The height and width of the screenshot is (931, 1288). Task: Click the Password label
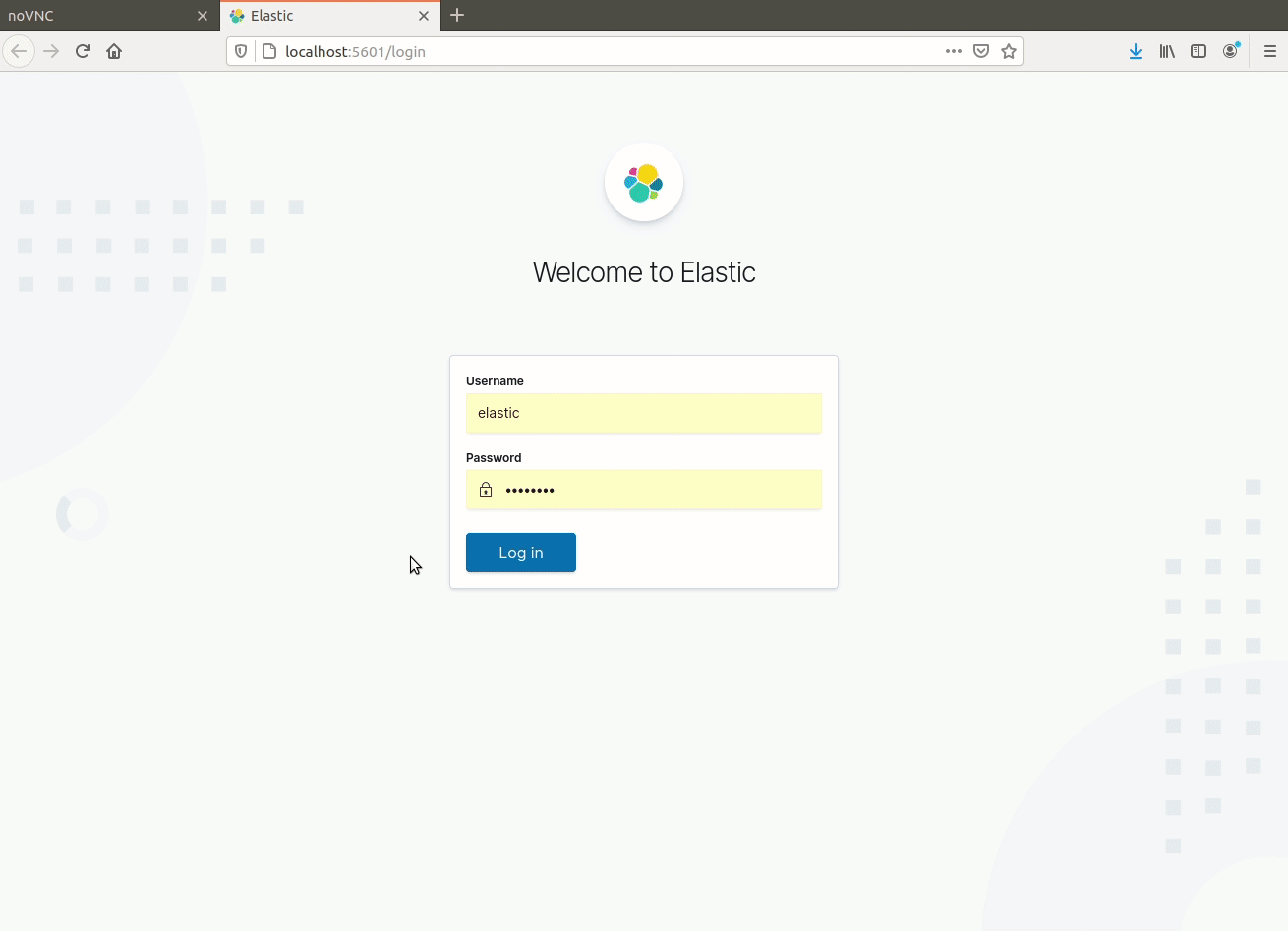pos(494,457)
